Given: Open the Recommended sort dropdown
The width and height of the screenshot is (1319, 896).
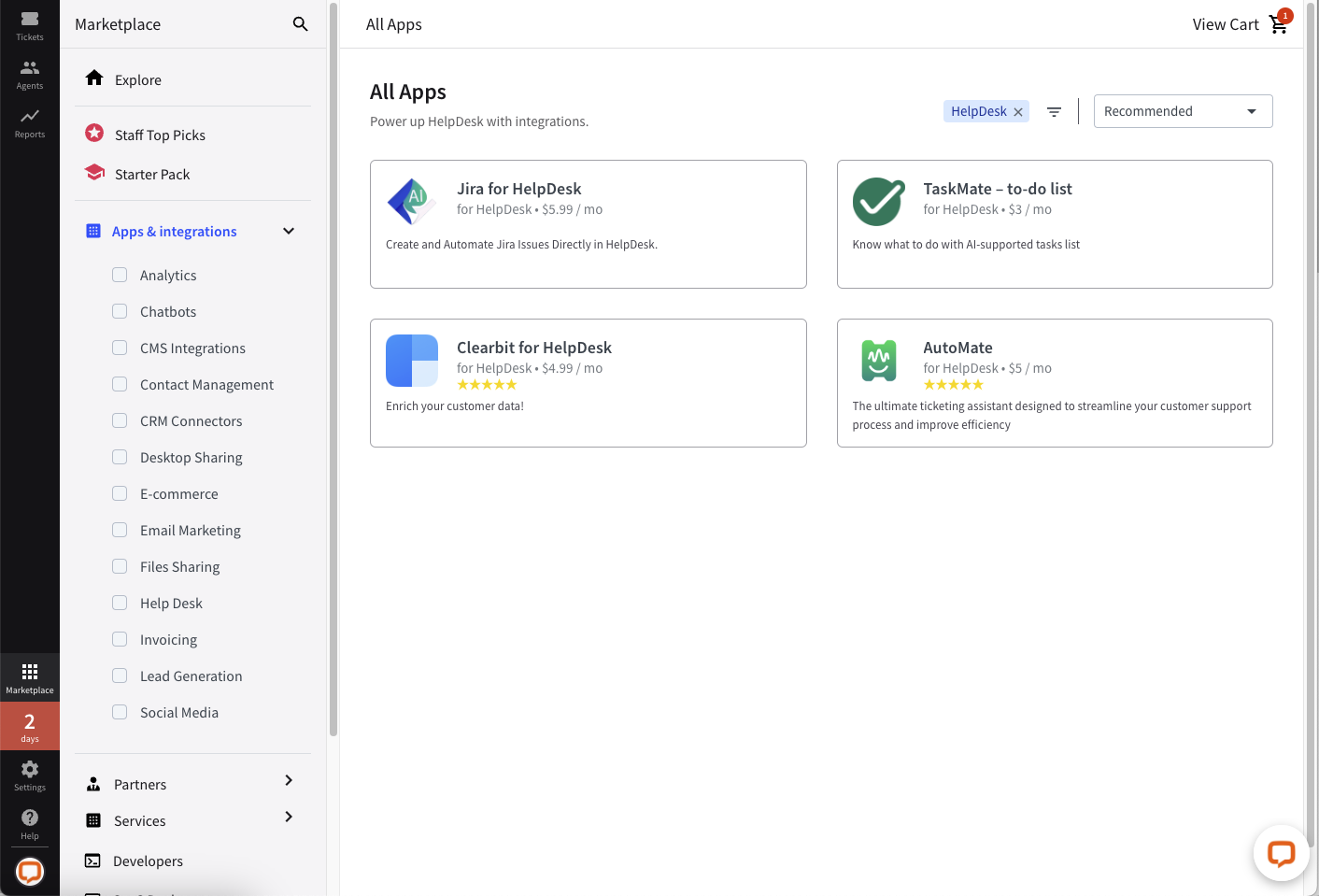Looking at the screenshot, I should pyautogui.click(x=1183, y=111).
